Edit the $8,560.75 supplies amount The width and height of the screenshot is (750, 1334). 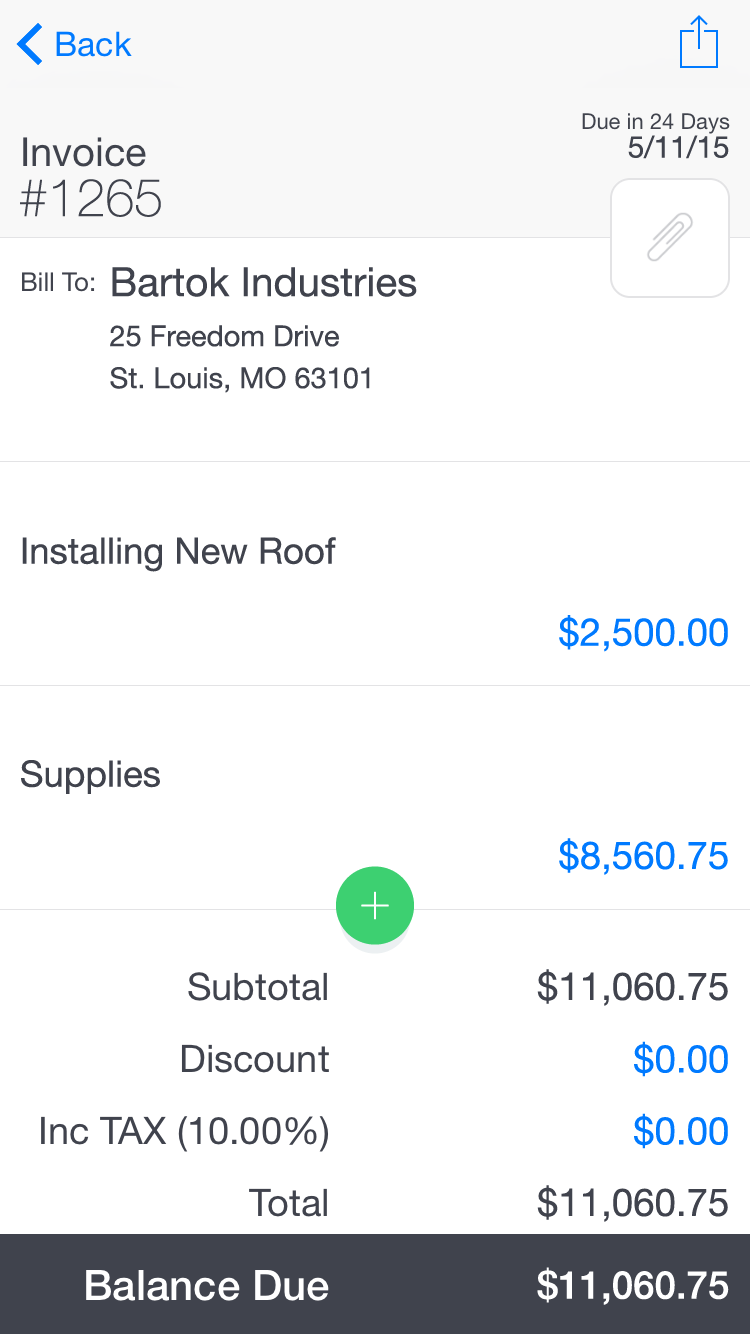click(643, 856)
